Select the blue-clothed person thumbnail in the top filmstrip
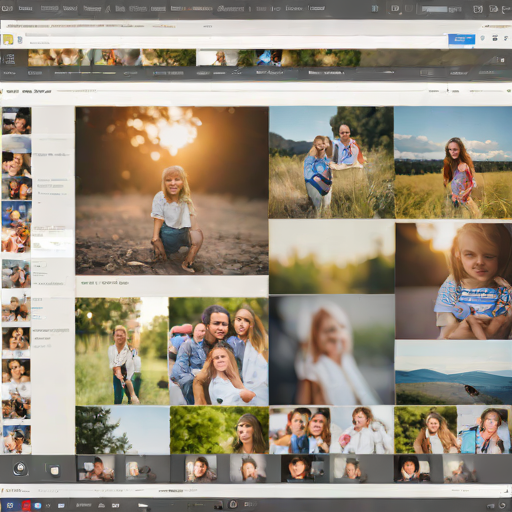512x512 pixels. [269, 58]
